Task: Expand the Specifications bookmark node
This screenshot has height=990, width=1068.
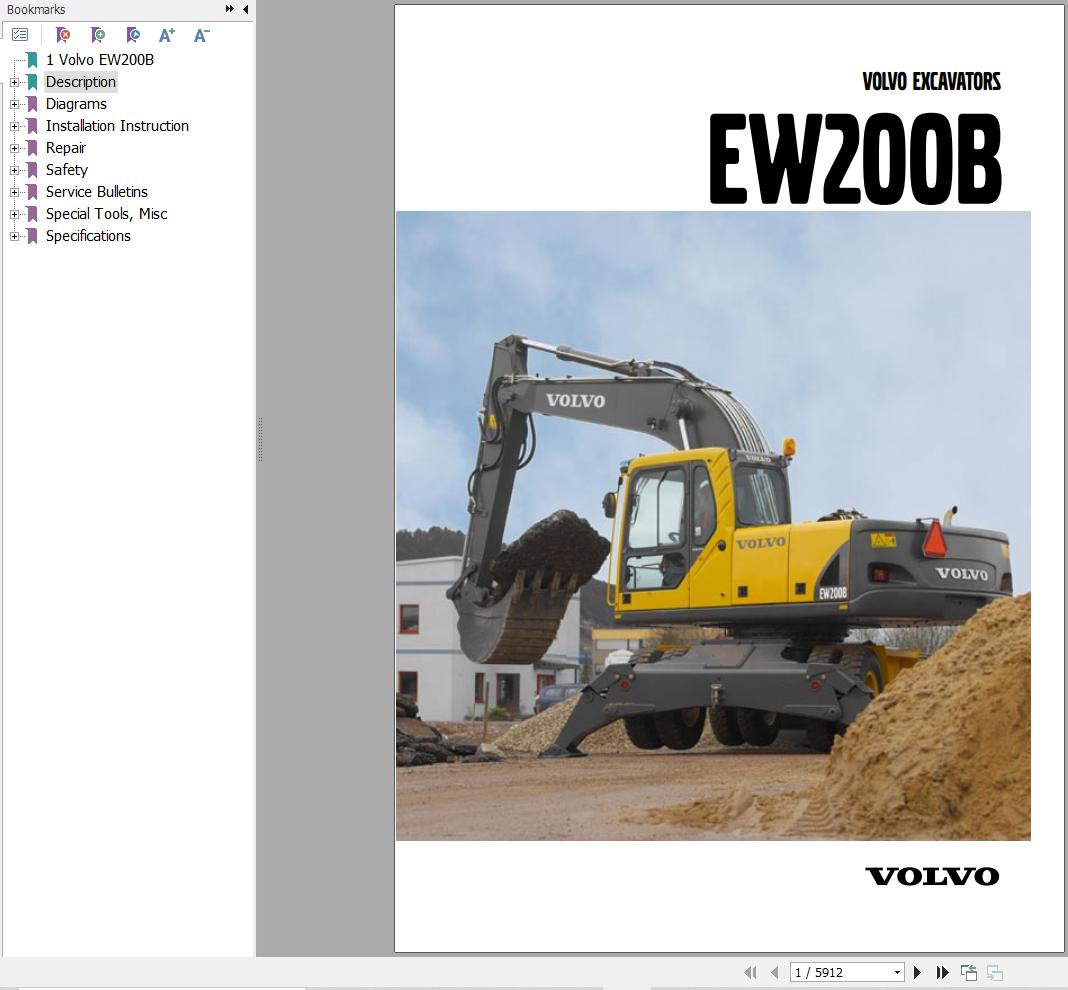Action: click(x=14, y=236)
